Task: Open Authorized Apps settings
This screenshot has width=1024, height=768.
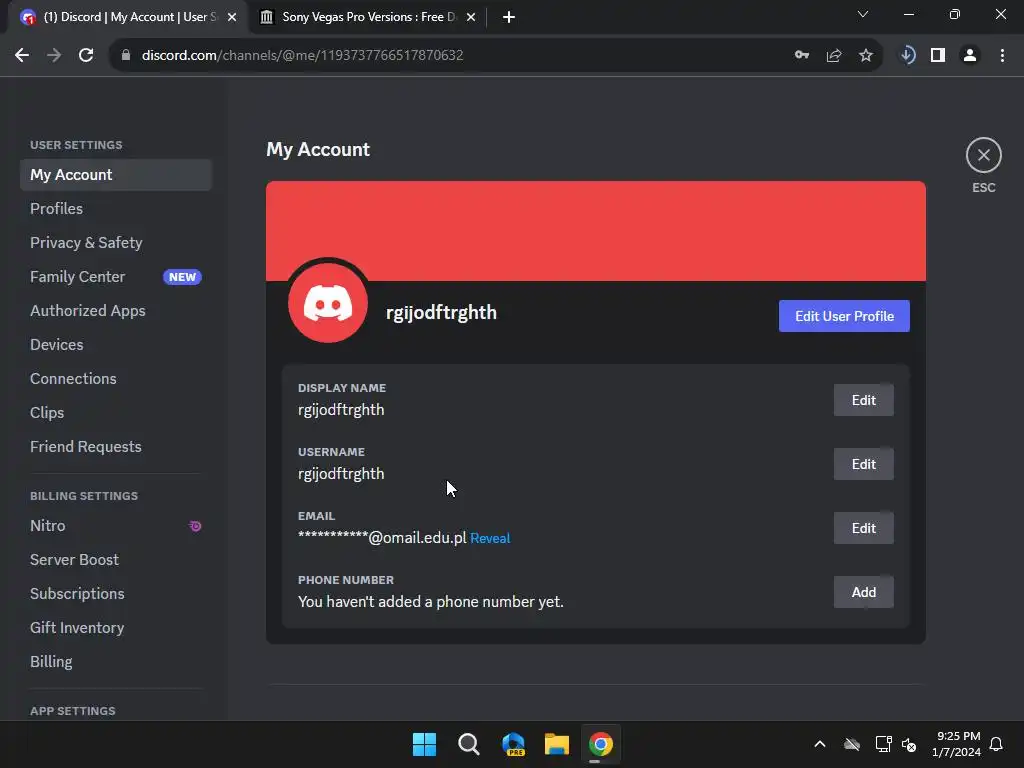Action: pyautogui.click(x=116, y=311)
